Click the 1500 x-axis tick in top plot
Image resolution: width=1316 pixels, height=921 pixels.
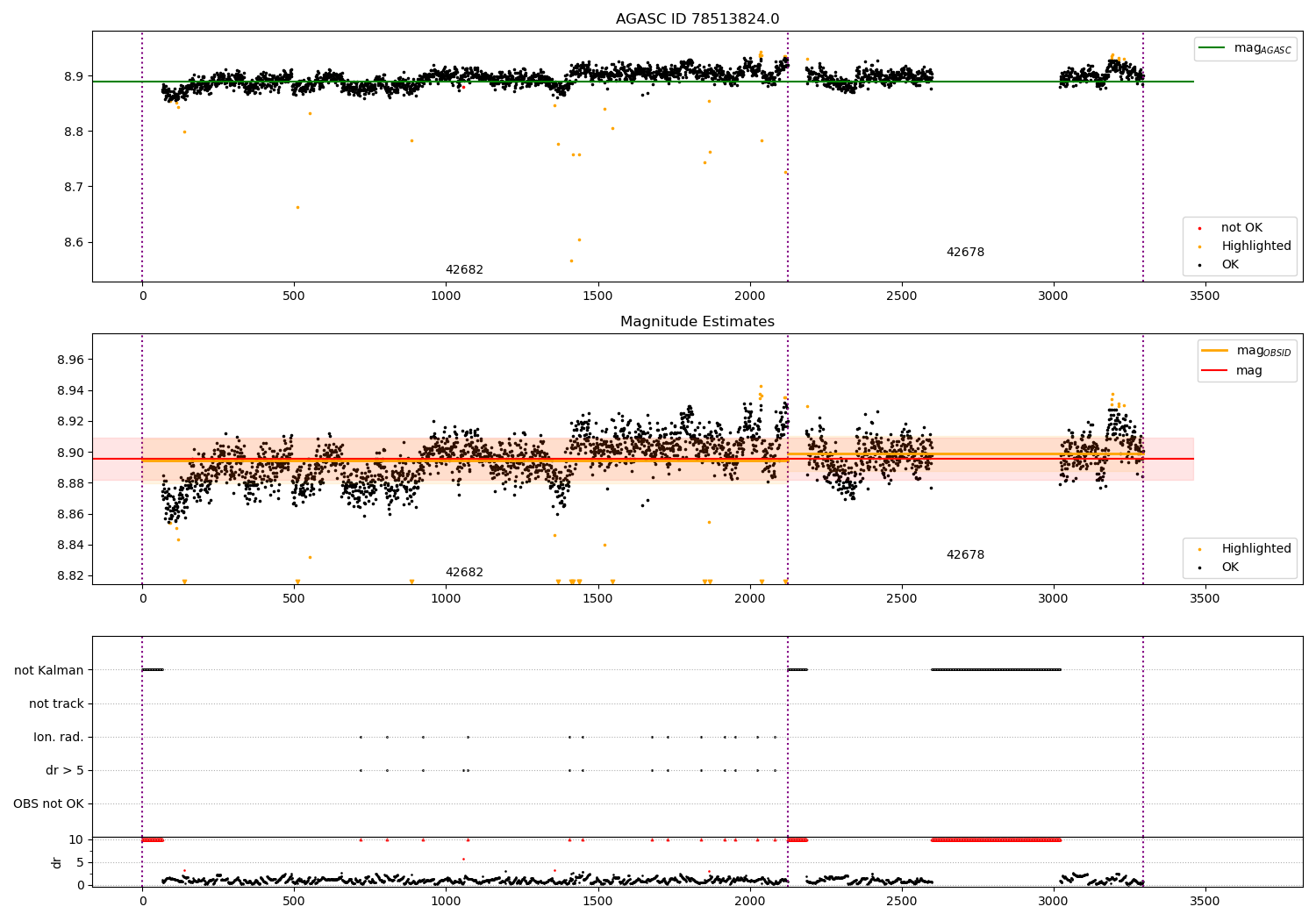(x=597, y=296)
